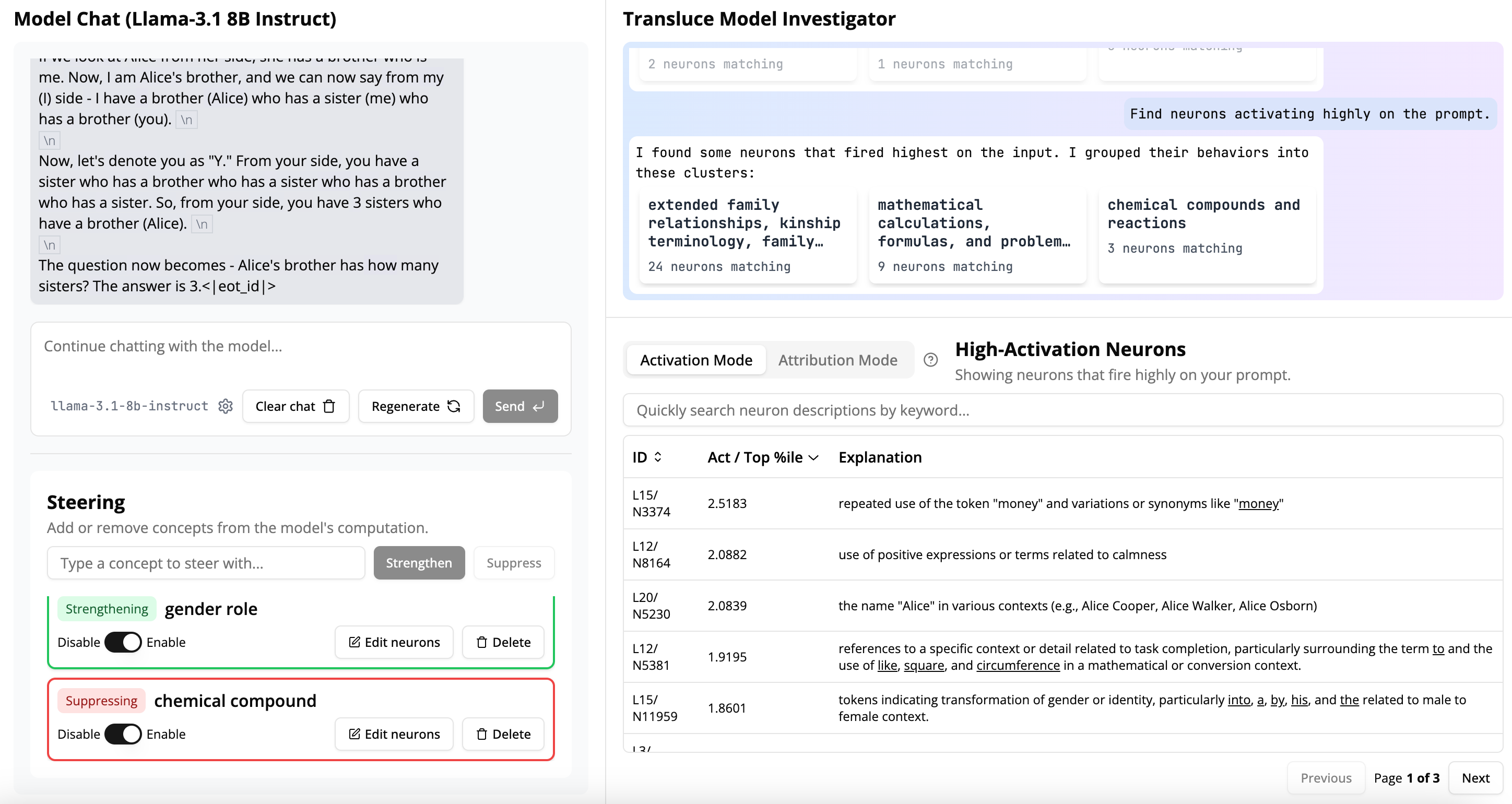This screenshot has height=804, width=1512.
Task: Toggle the chemical compound enable switch
Action: [x=123, y=734]
